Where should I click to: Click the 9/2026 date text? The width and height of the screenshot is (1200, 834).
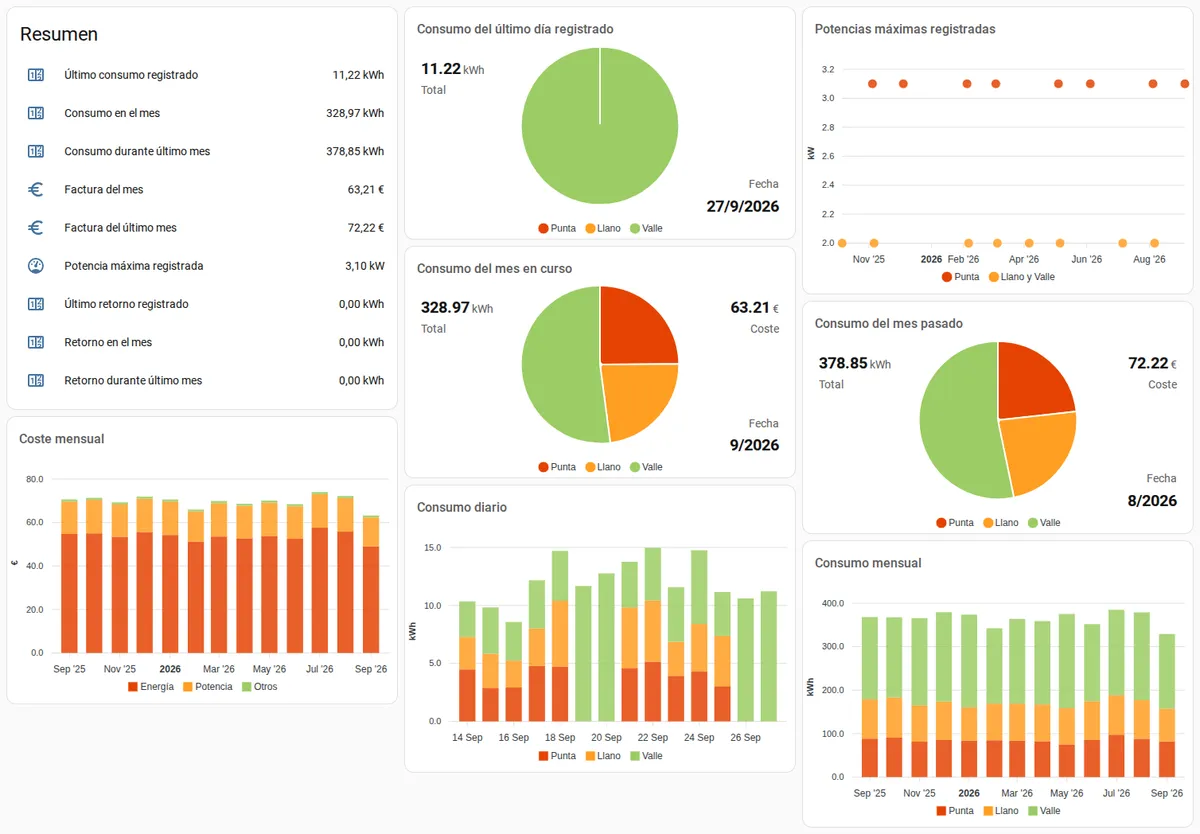[755, 446]
